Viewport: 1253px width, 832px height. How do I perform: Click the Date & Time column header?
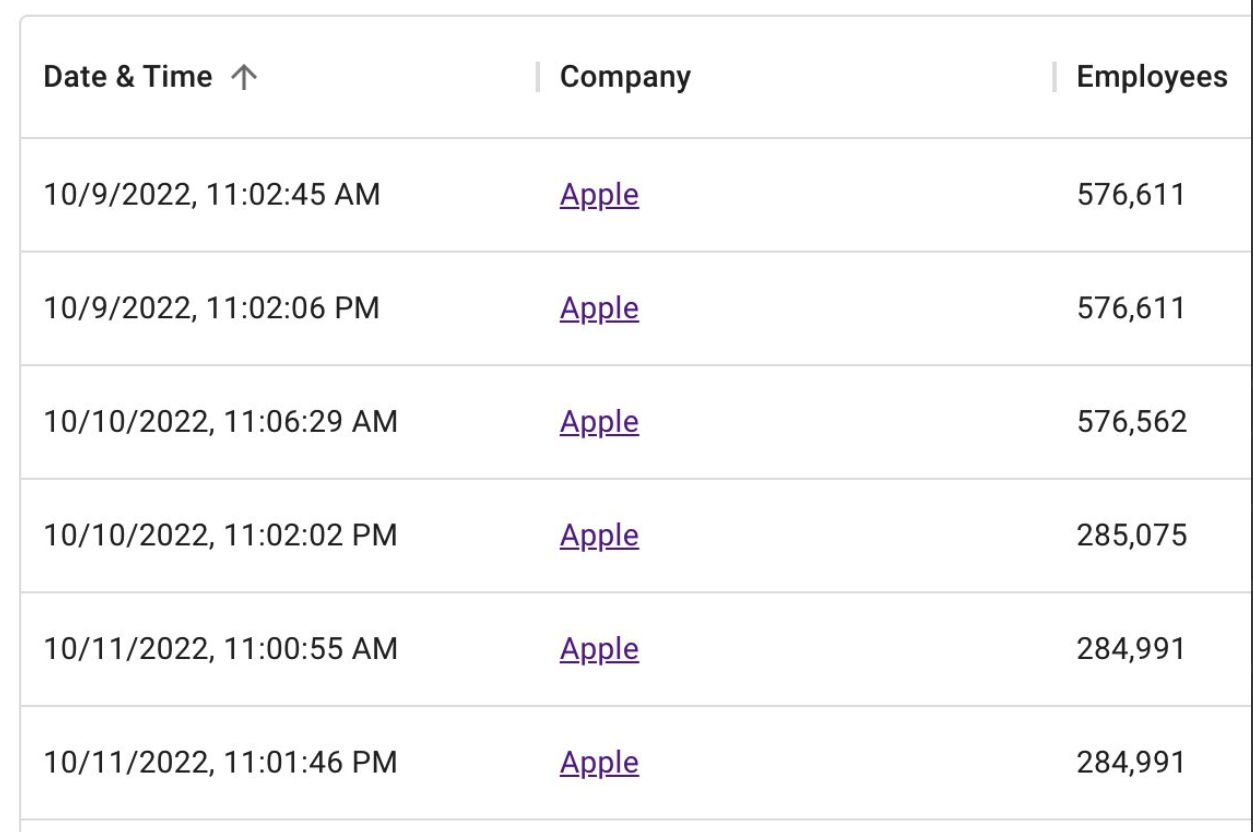(x=127, y=77)
